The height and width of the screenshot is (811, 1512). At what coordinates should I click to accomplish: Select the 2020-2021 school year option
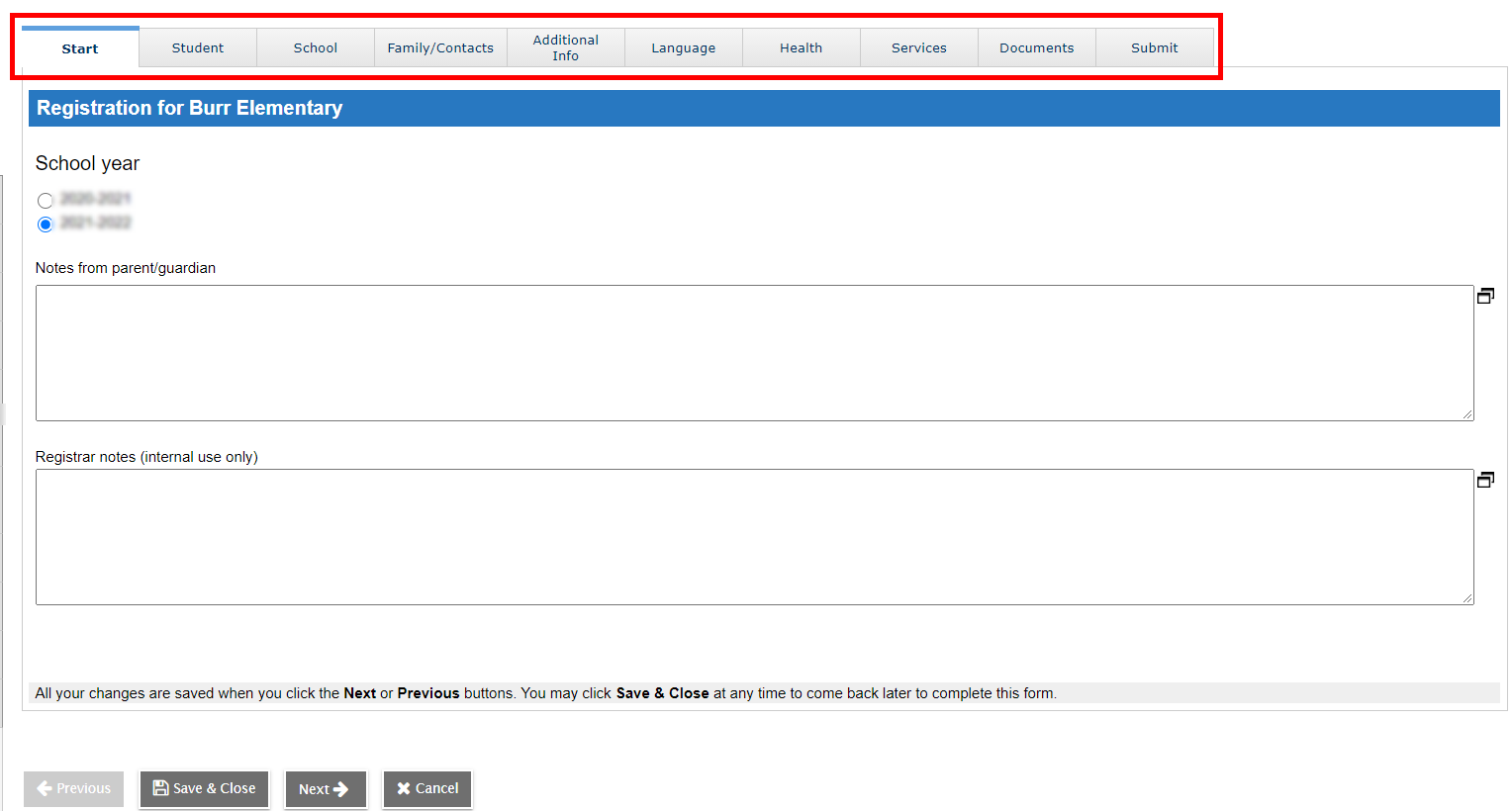[45, 200]
